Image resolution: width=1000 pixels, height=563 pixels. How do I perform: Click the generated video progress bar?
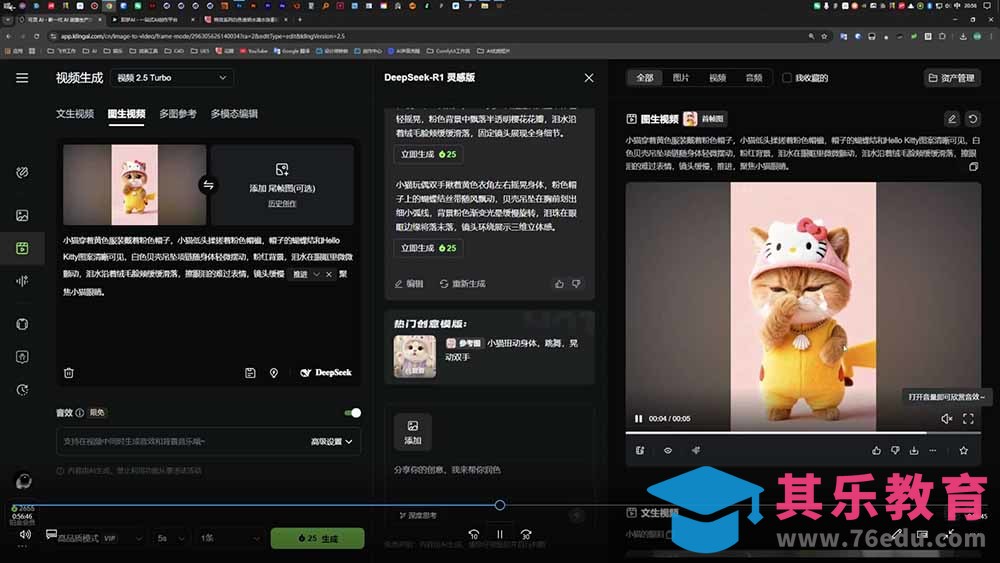(x=803, y=433)
